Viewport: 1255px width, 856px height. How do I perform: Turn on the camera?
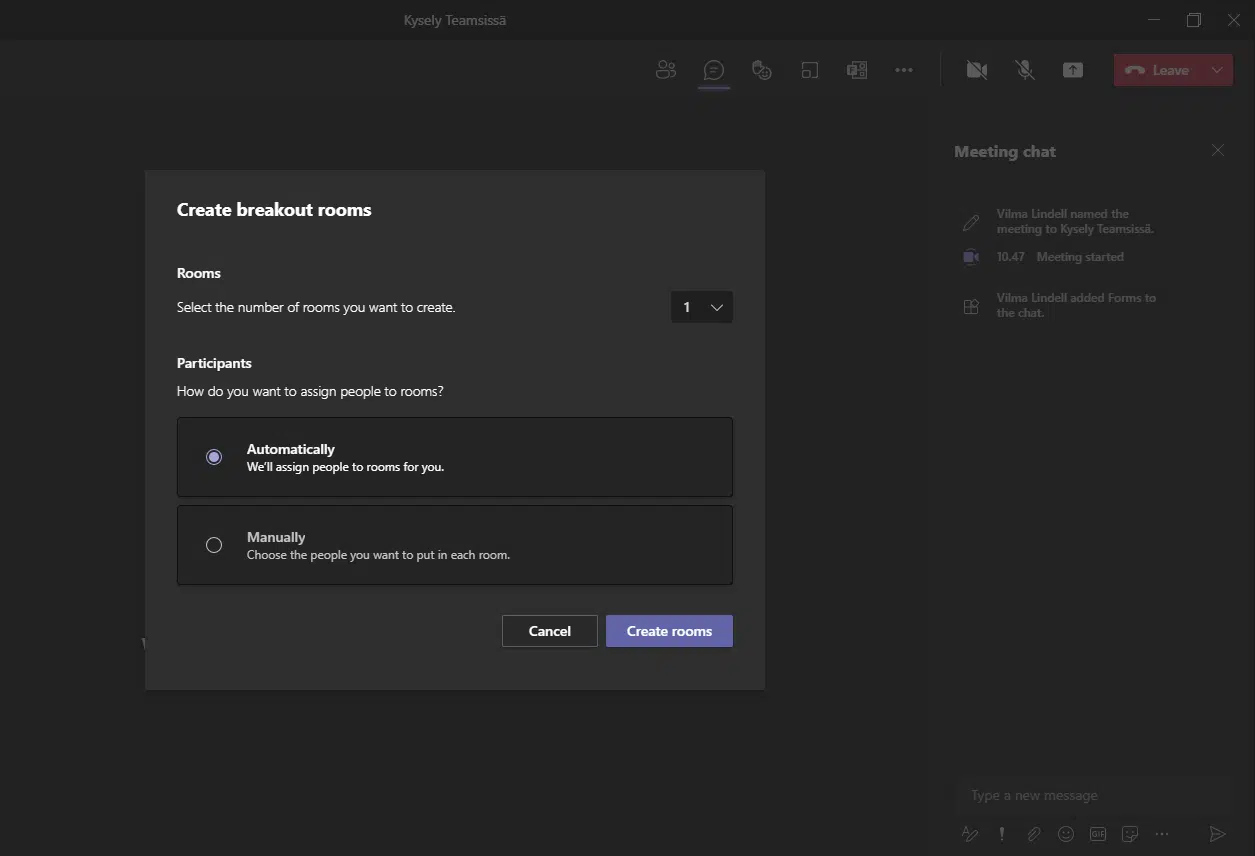(x=976, y=70)
